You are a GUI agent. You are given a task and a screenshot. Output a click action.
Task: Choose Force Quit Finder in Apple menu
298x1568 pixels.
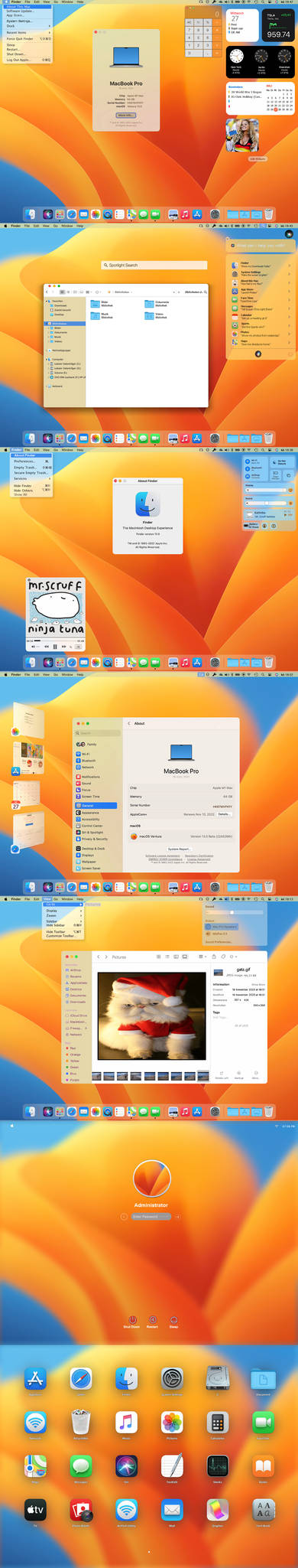pos(28,39)
